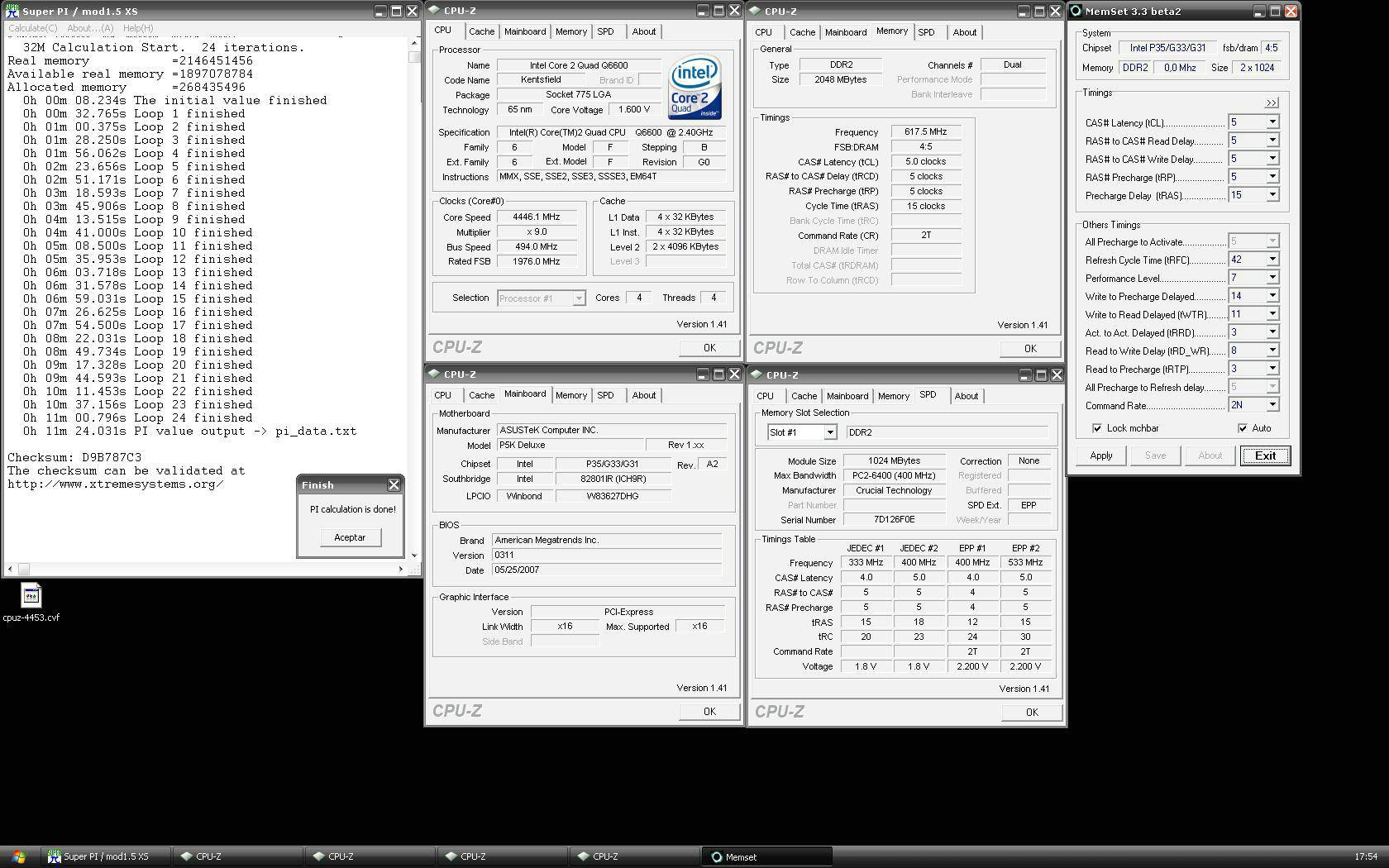Open Read to Precharge (tRTP) dropdown
The height and width of the screenshot is (868, 1389).
click(1272, 369)
